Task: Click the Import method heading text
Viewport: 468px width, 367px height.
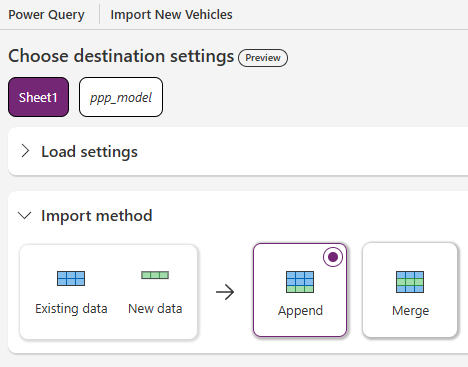Action: click(x=97, y=215)
